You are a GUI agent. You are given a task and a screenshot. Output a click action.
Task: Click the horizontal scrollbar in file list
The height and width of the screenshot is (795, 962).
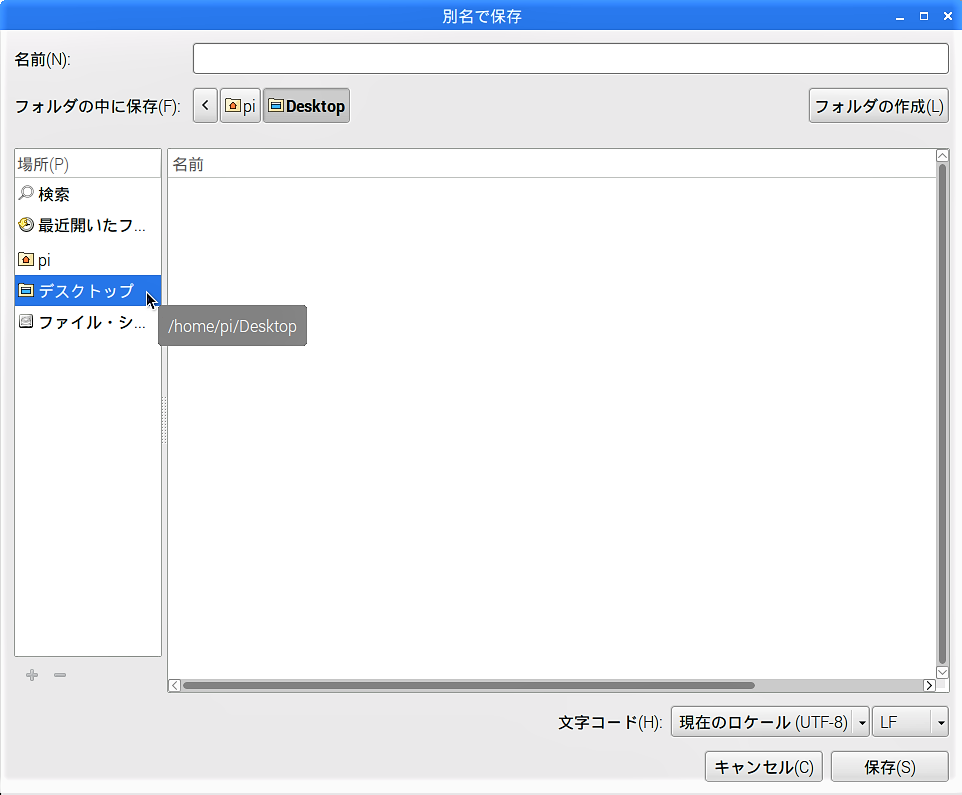click(x=468, y=685)
